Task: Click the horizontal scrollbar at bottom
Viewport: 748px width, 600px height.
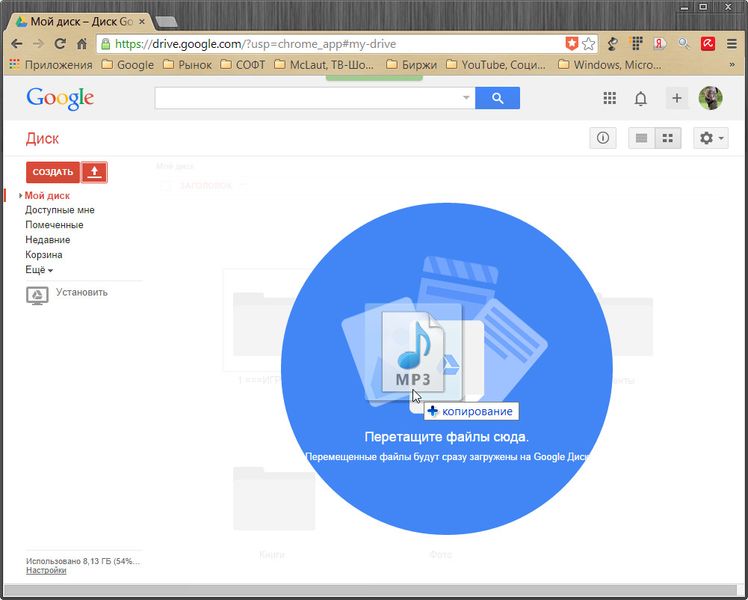Action: point(370,590)
